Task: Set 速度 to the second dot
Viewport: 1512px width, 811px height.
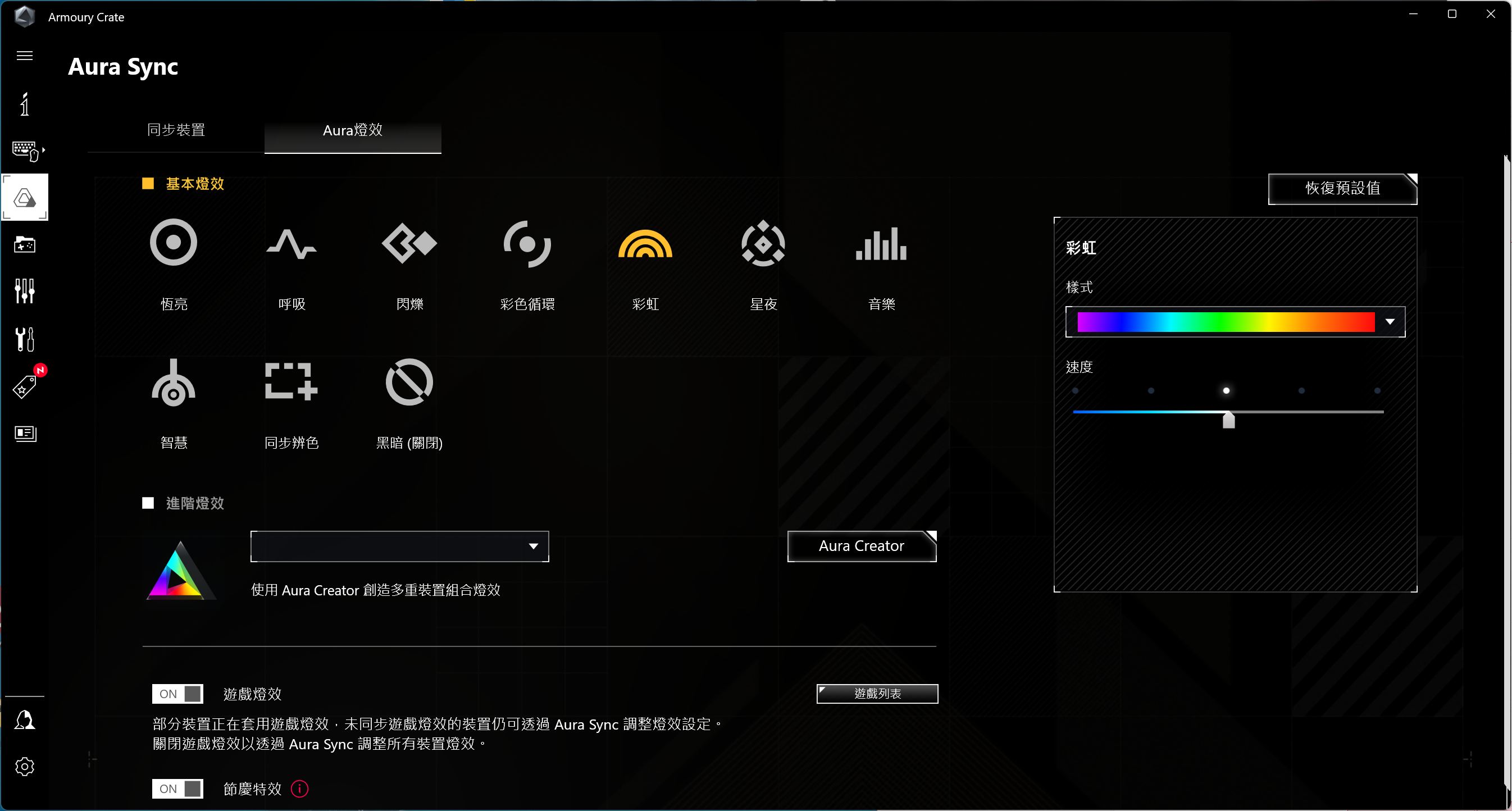Action: click(x=1151, y=391)
